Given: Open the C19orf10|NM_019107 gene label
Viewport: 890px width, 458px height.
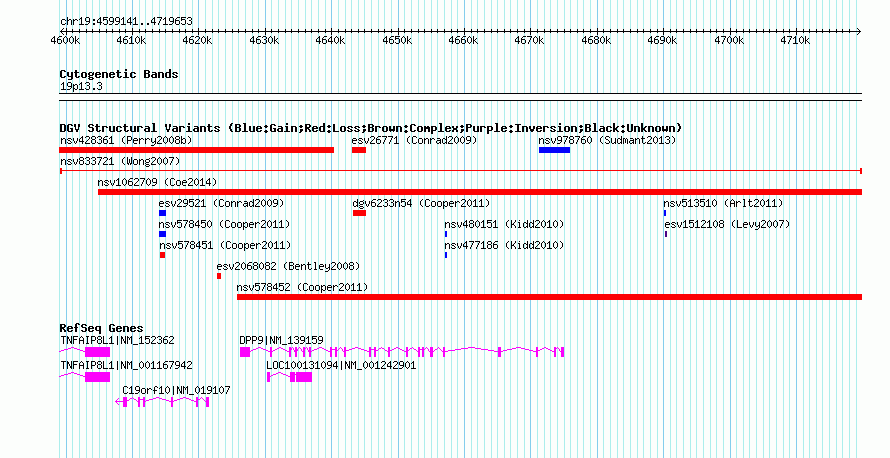Looking at the screenshot, I should [x=176, y=390].
